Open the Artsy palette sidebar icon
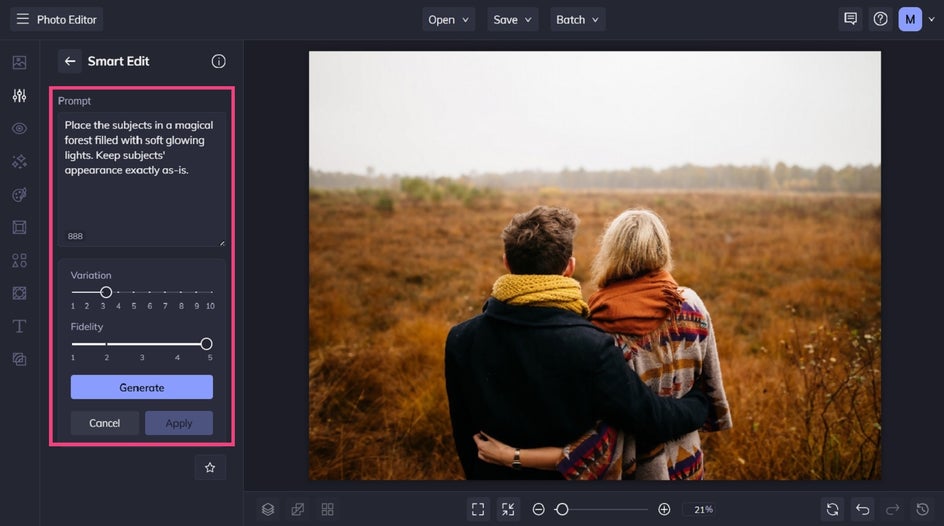This screenshot has height=526, width=944. tap(19, 194)
